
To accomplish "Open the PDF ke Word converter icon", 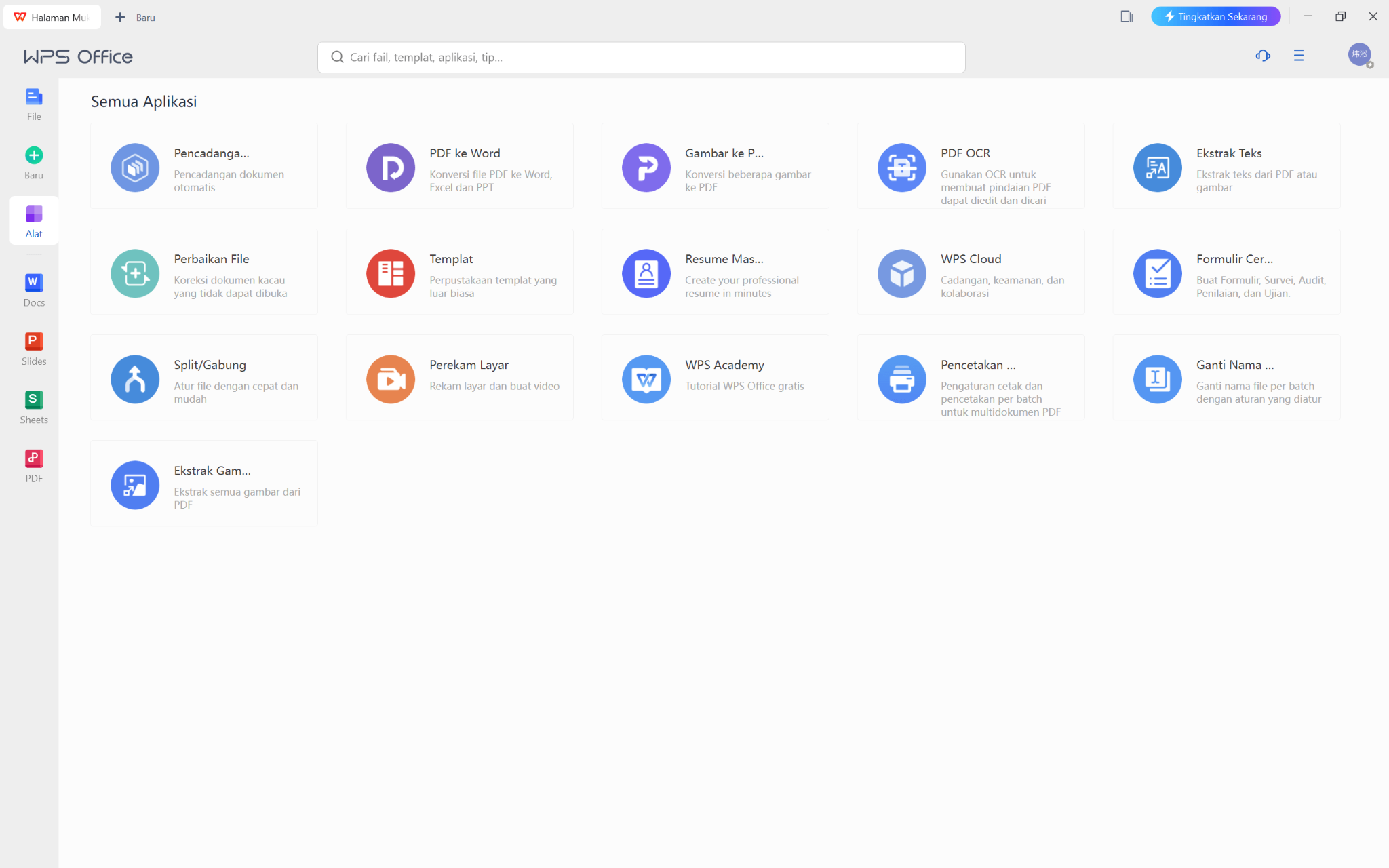I will pos(391,167).
